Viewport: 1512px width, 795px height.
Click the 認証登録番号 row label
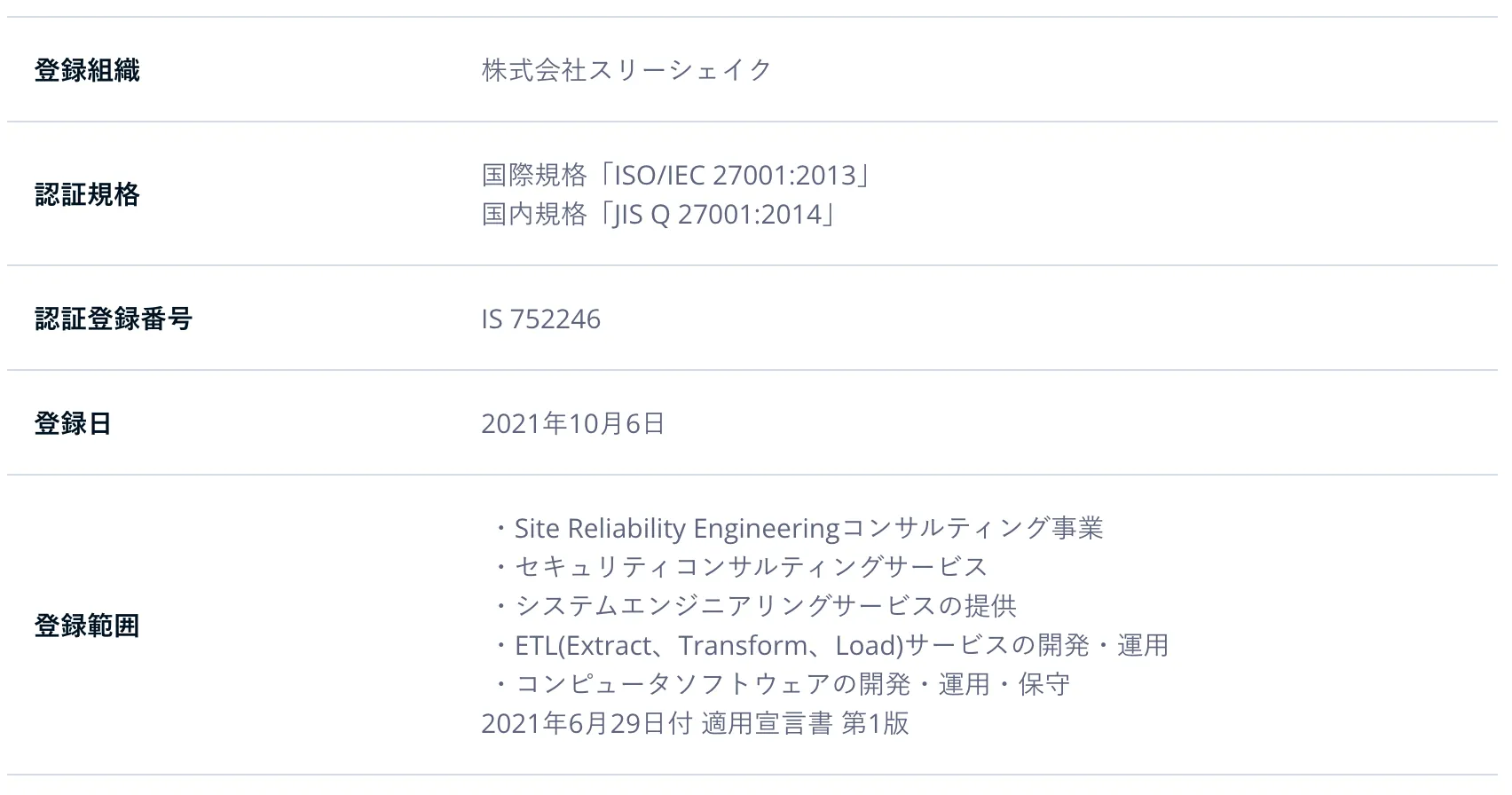(x=114, y=319)
